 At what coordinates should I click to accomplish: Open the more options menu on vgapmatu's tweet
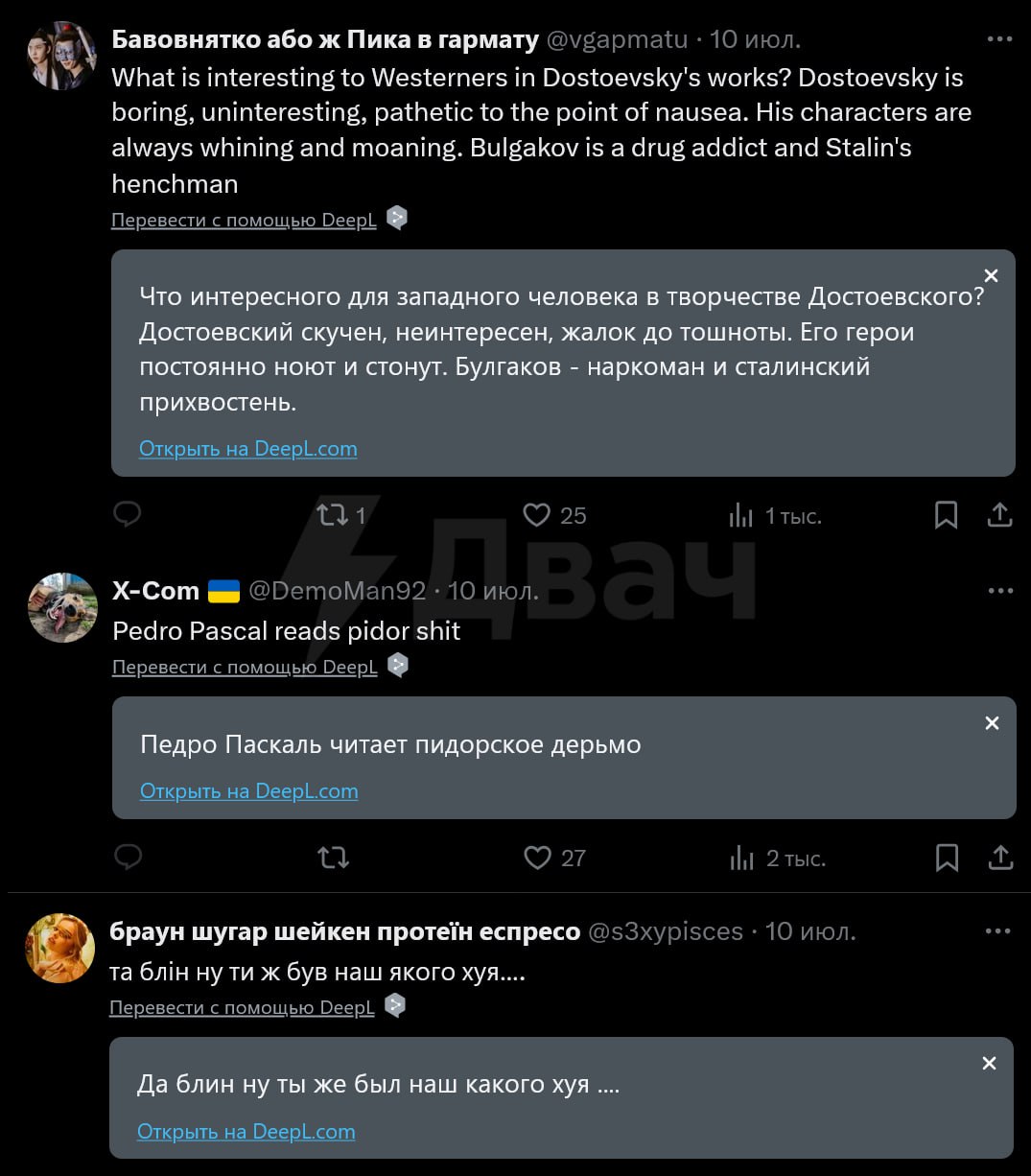tap(999, 40)
